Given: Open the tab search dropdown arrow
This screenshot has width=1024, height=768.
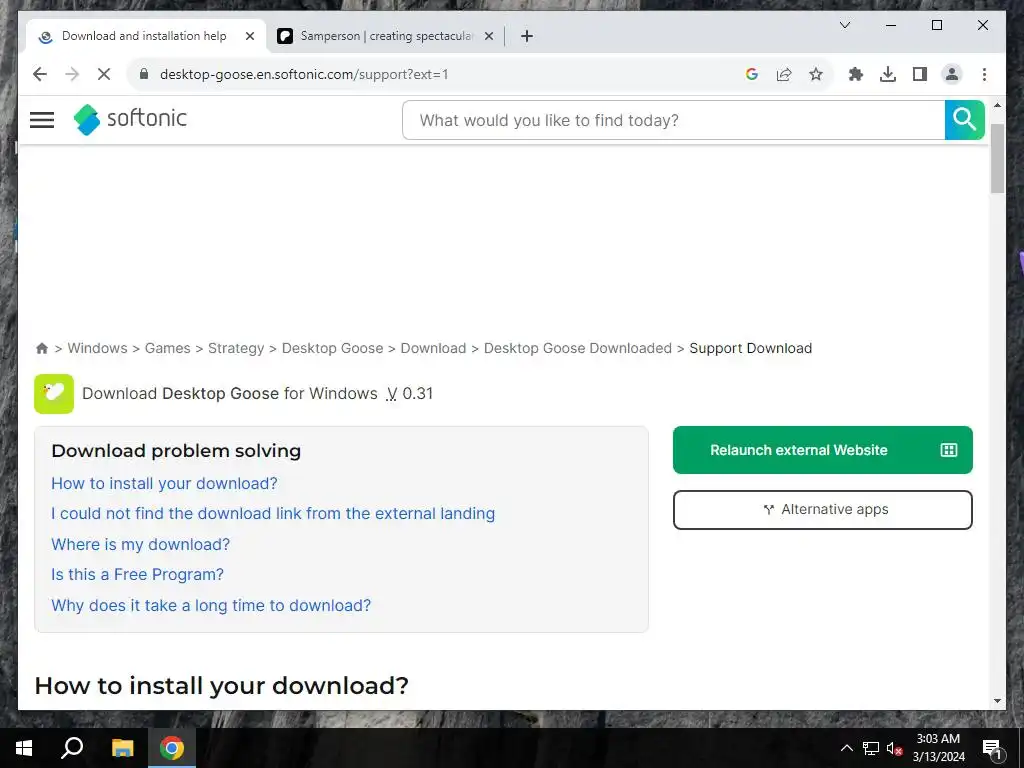Looking at the screenshot, I should tap(844, 25).
